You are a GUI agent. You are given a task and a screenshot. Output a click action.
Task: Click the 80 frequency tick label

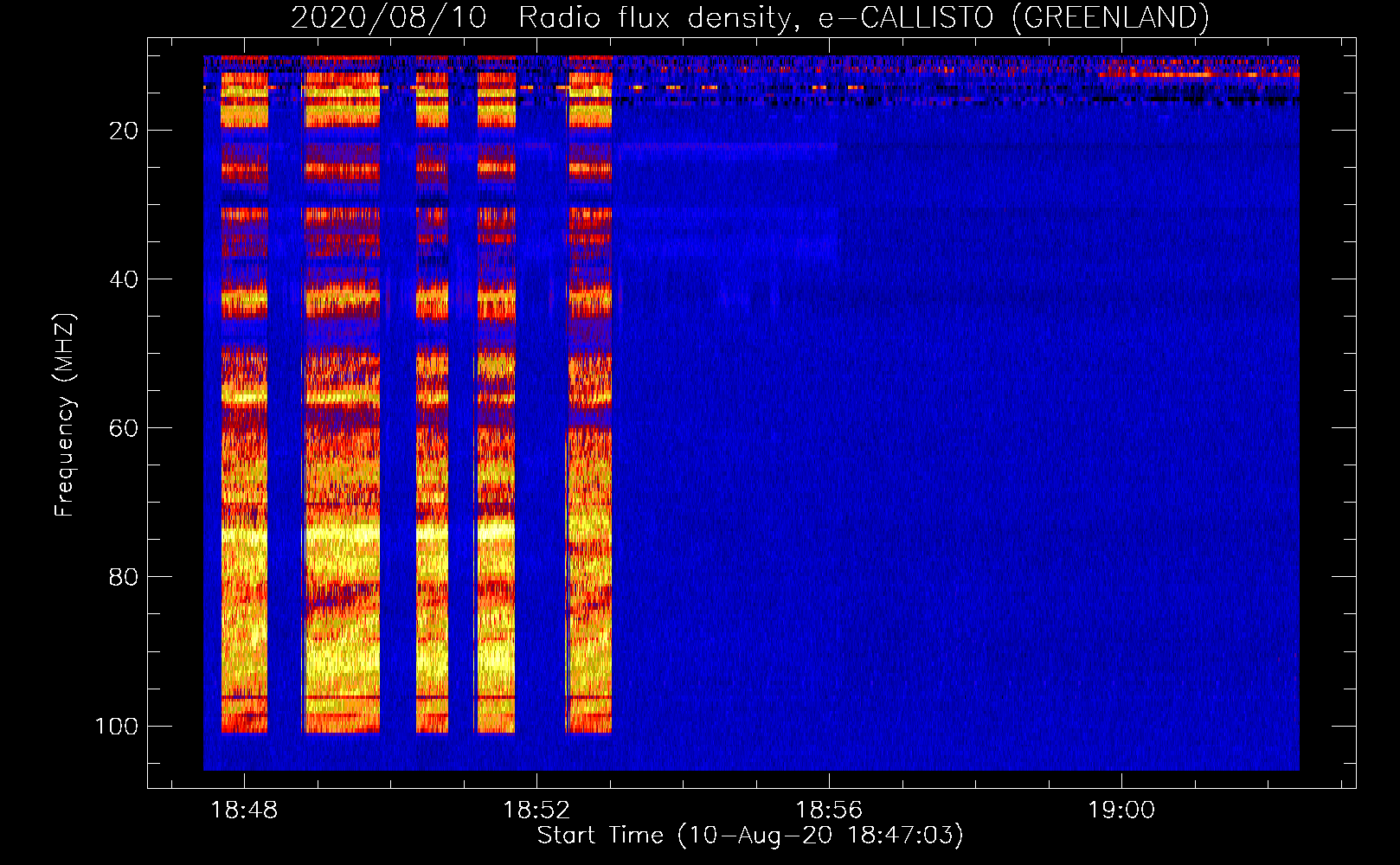pos(124,577)
